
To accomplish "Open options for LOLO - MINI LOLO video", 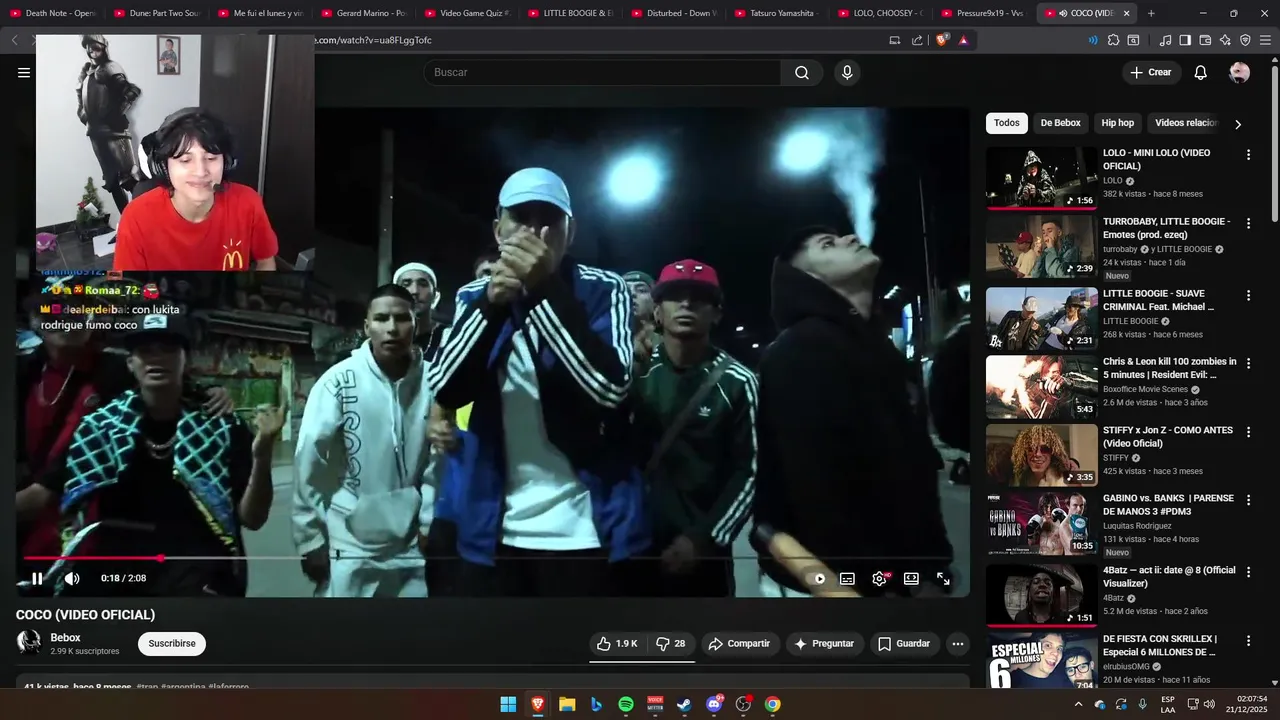I will tap(1248, 155).
